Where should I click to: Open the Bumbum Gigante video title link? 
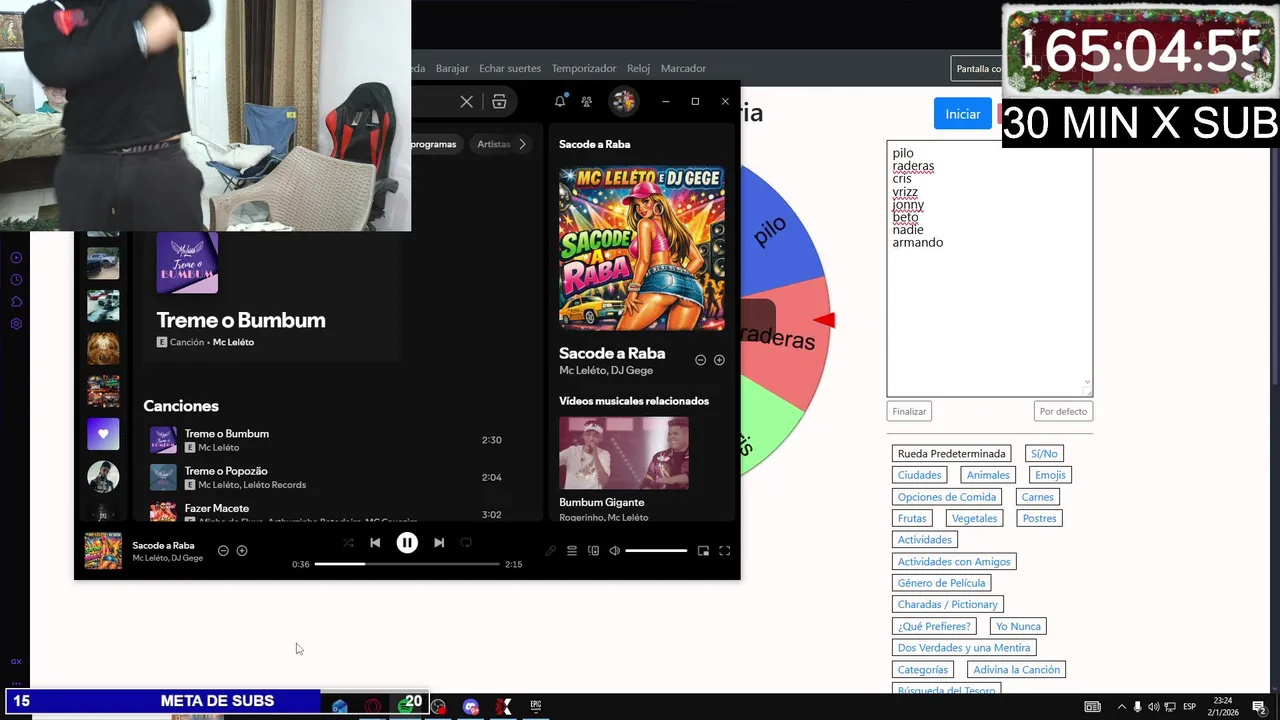tap(602, 502)
